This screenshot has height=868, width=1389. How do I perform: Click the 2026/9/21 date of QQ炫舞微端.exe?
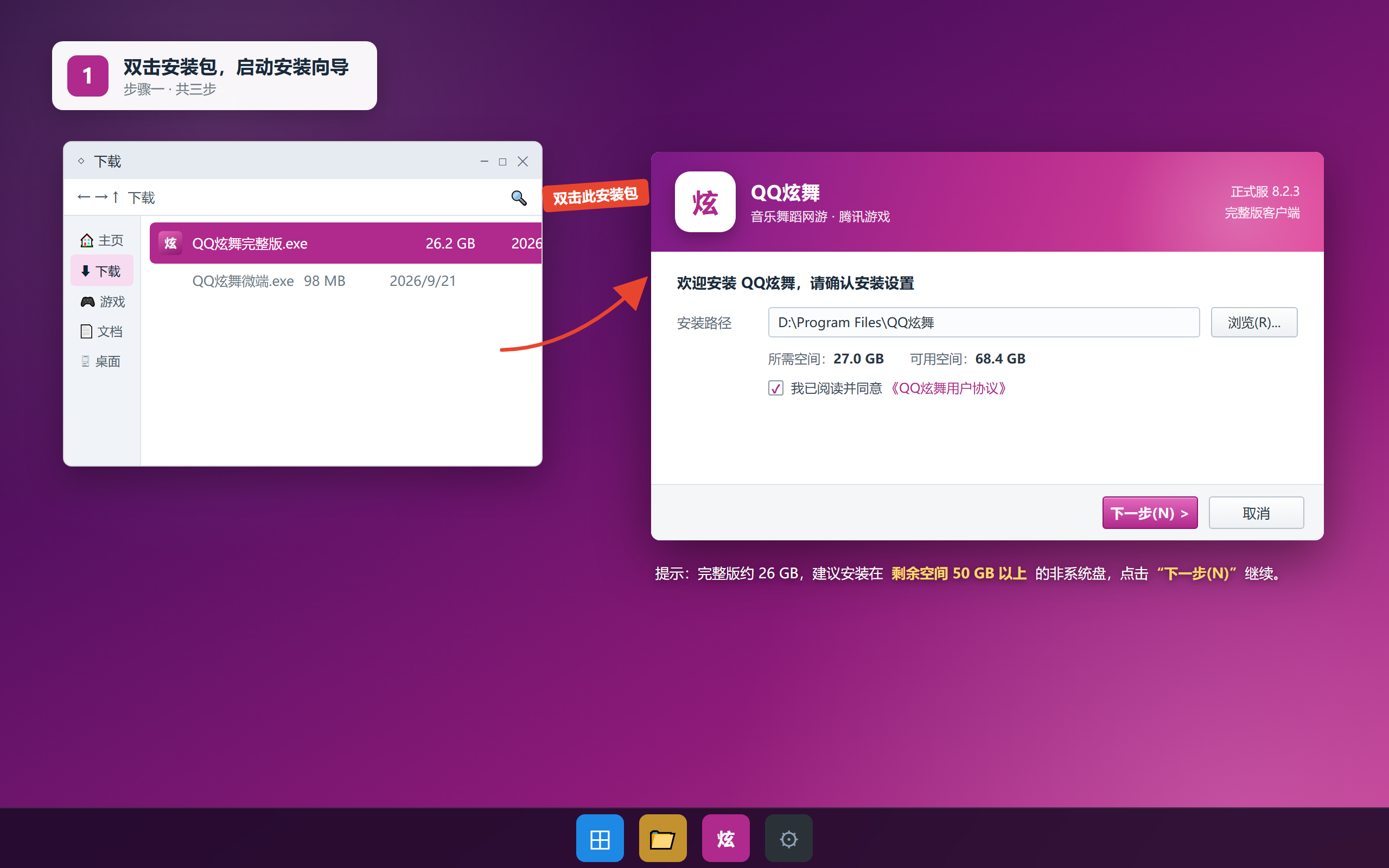tap(423, 280)
